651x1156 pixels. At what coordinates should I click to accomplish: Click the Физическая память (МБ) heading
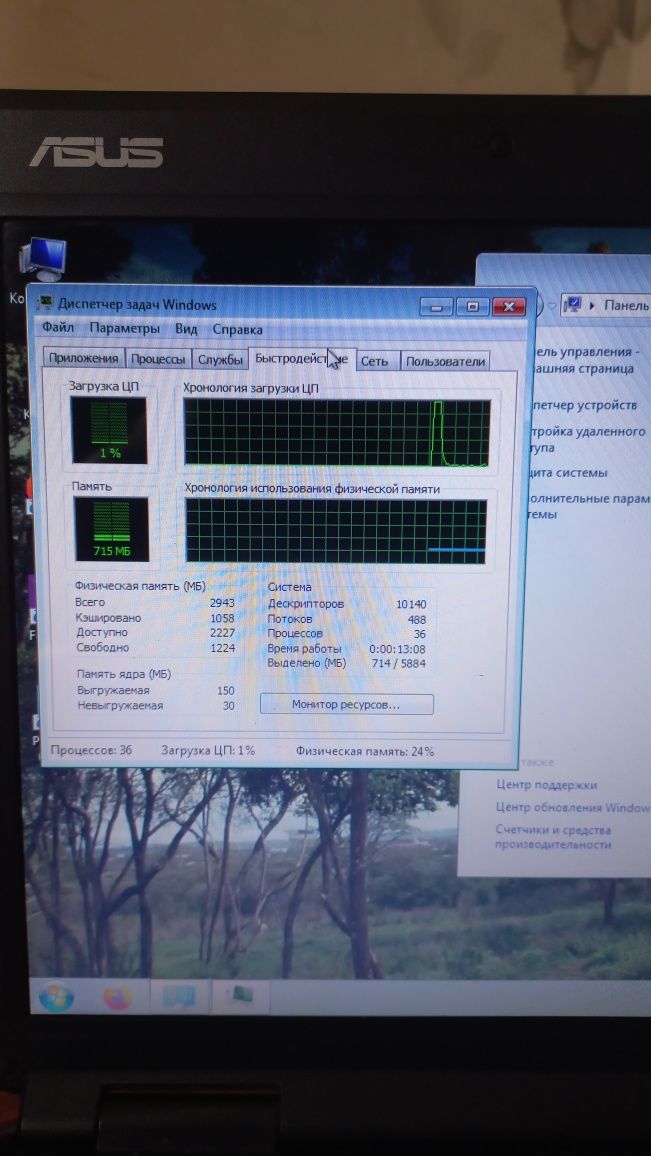(140, 585)
